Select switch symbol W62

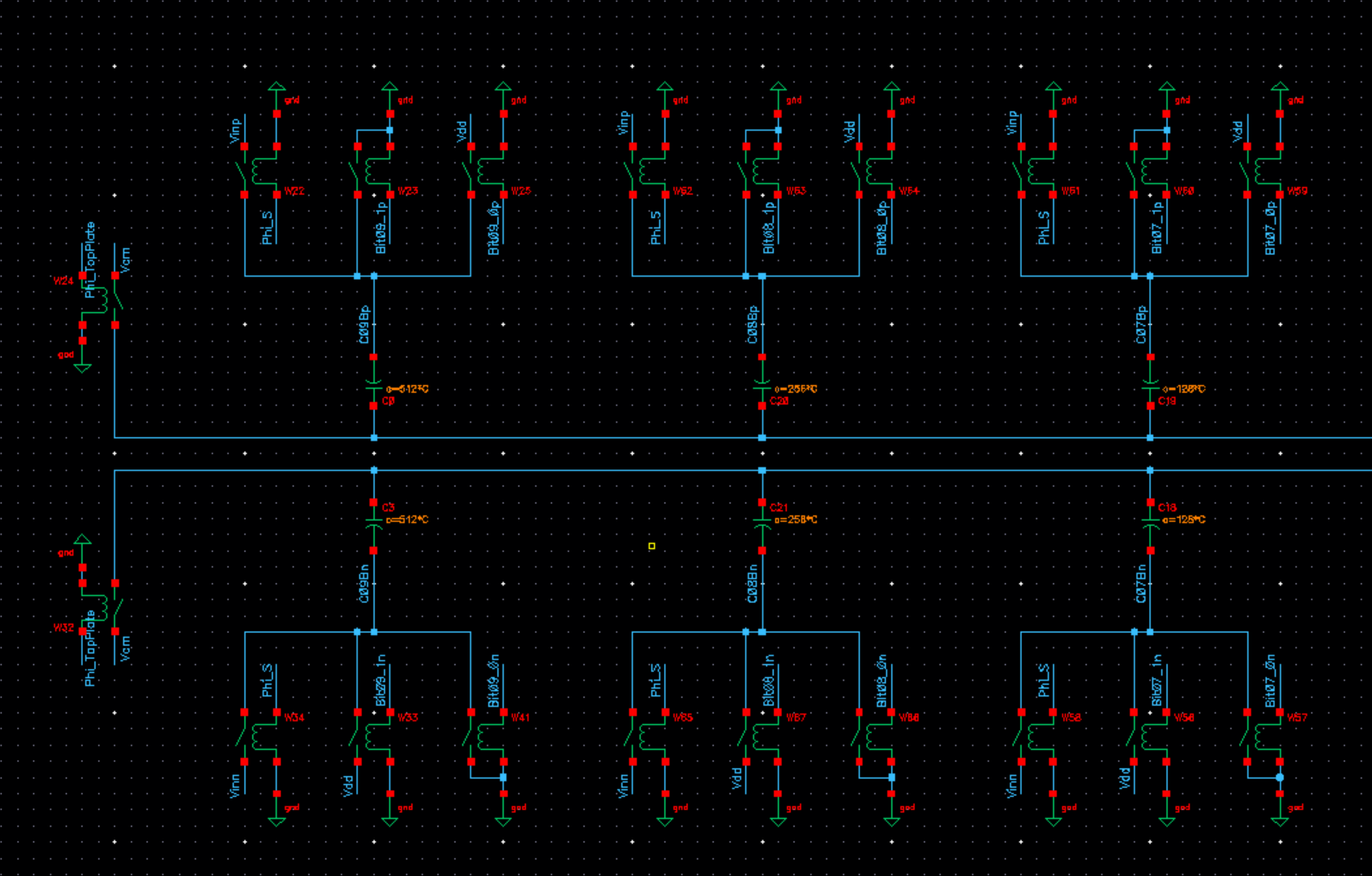pyautogui.click(x=649, y=170)
